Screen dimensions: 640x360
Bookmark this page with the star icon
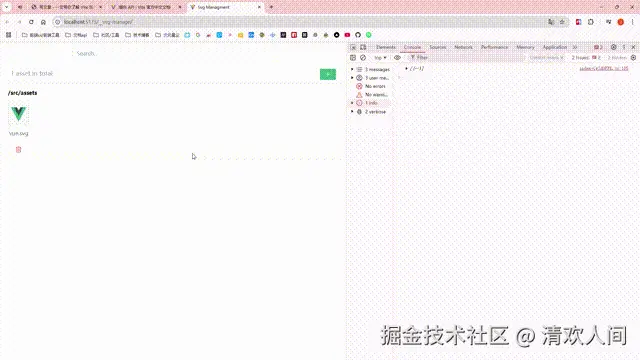click(x=562, y=22)
